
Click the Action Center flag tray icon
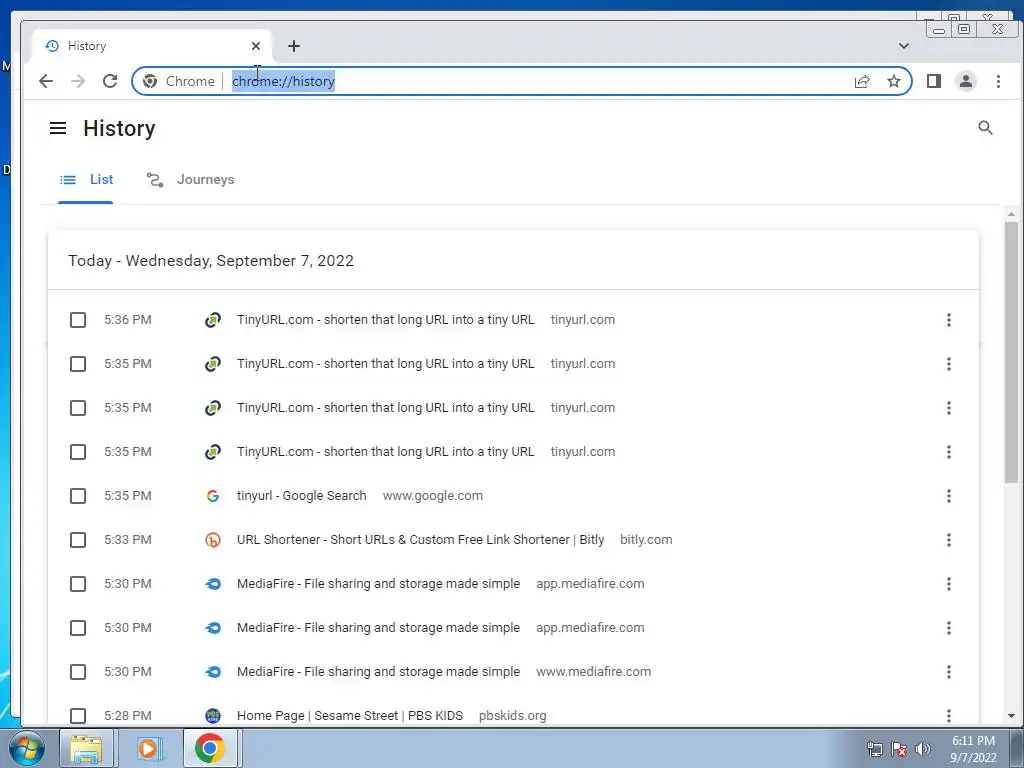point(899,749)
